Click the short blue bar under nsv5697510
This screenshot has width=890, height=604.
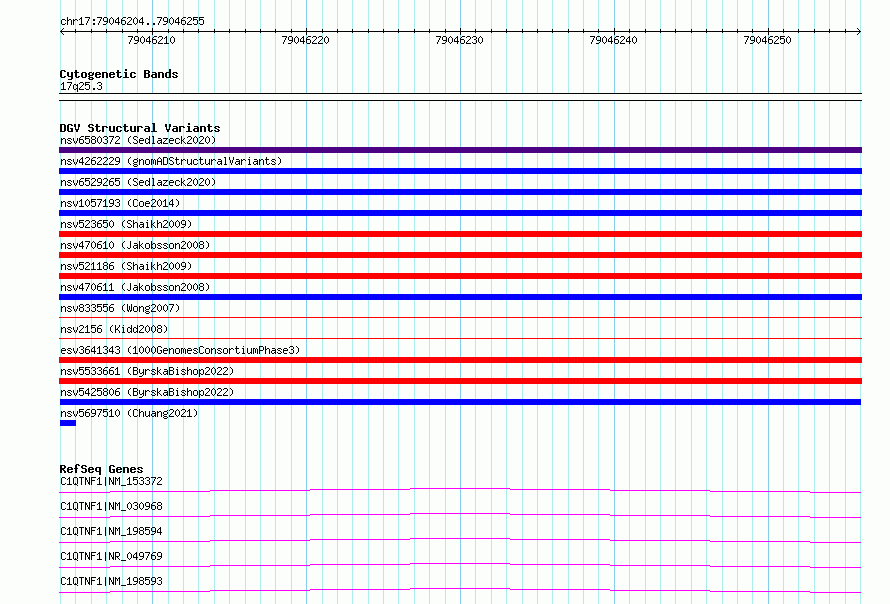(68, 423)
